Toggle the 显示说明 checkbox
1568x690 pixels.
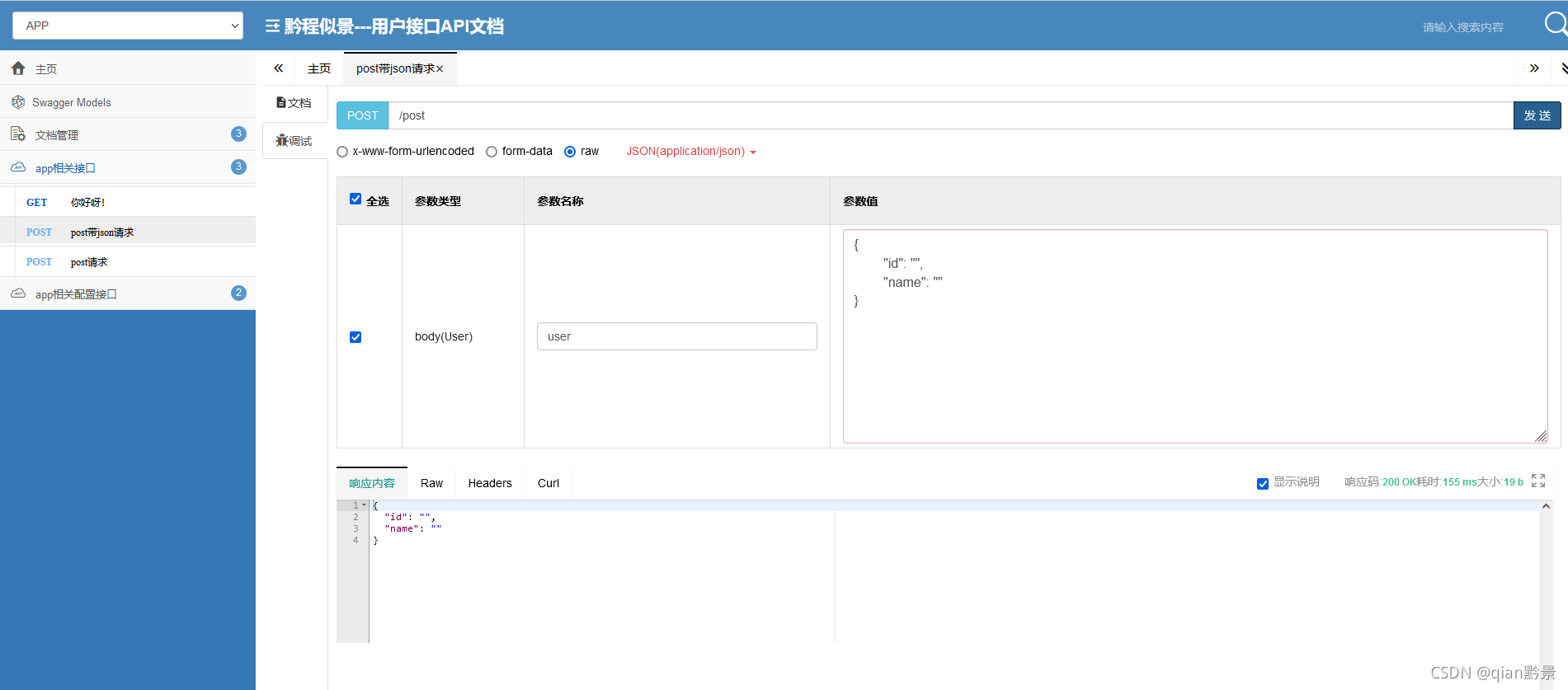coord(1263,483)
